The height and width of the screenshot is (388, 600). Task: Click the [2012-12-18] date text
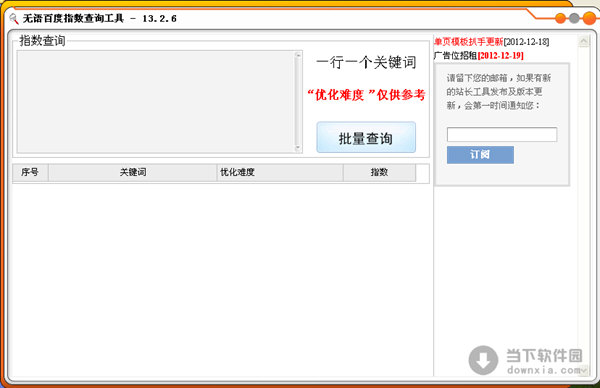(527, 41)
